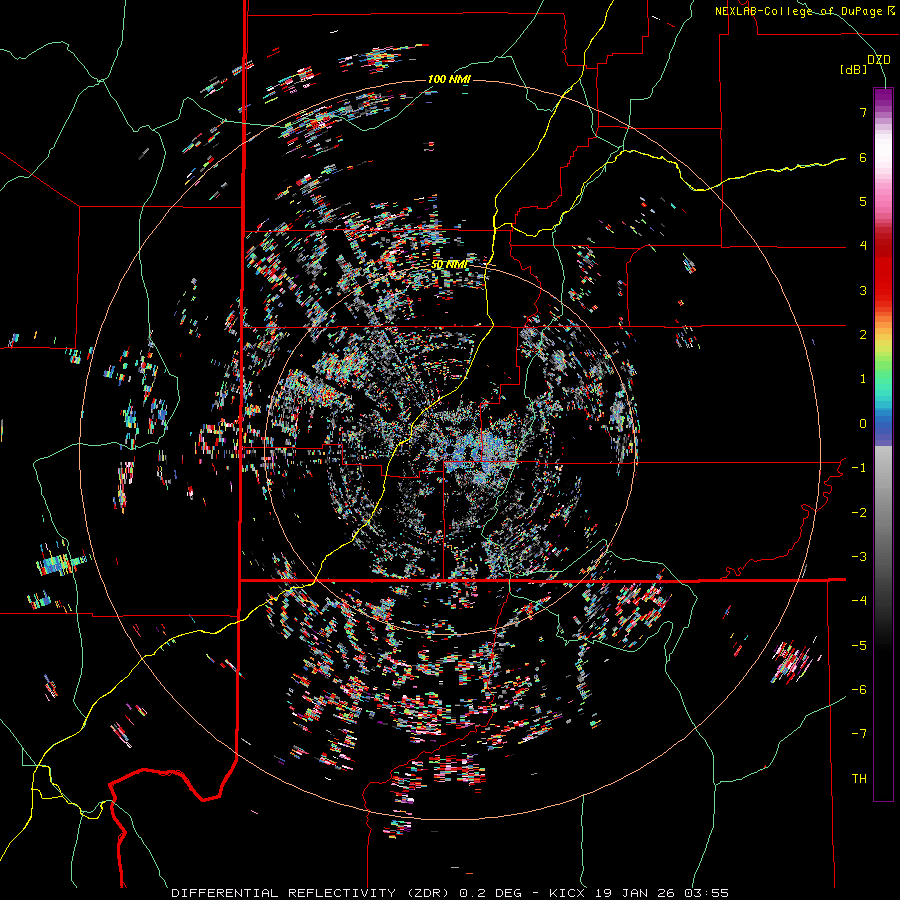Click the bottom caption reading DIFFERENTIAL REFLECTIVITY (ZDR)
The width and height of the screenshot is (900, 900).
pos(312,893)
